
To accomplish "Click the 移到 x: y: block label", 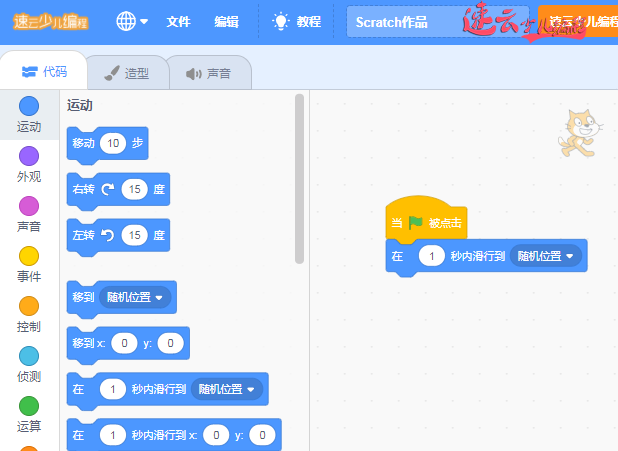I will 88,343.
